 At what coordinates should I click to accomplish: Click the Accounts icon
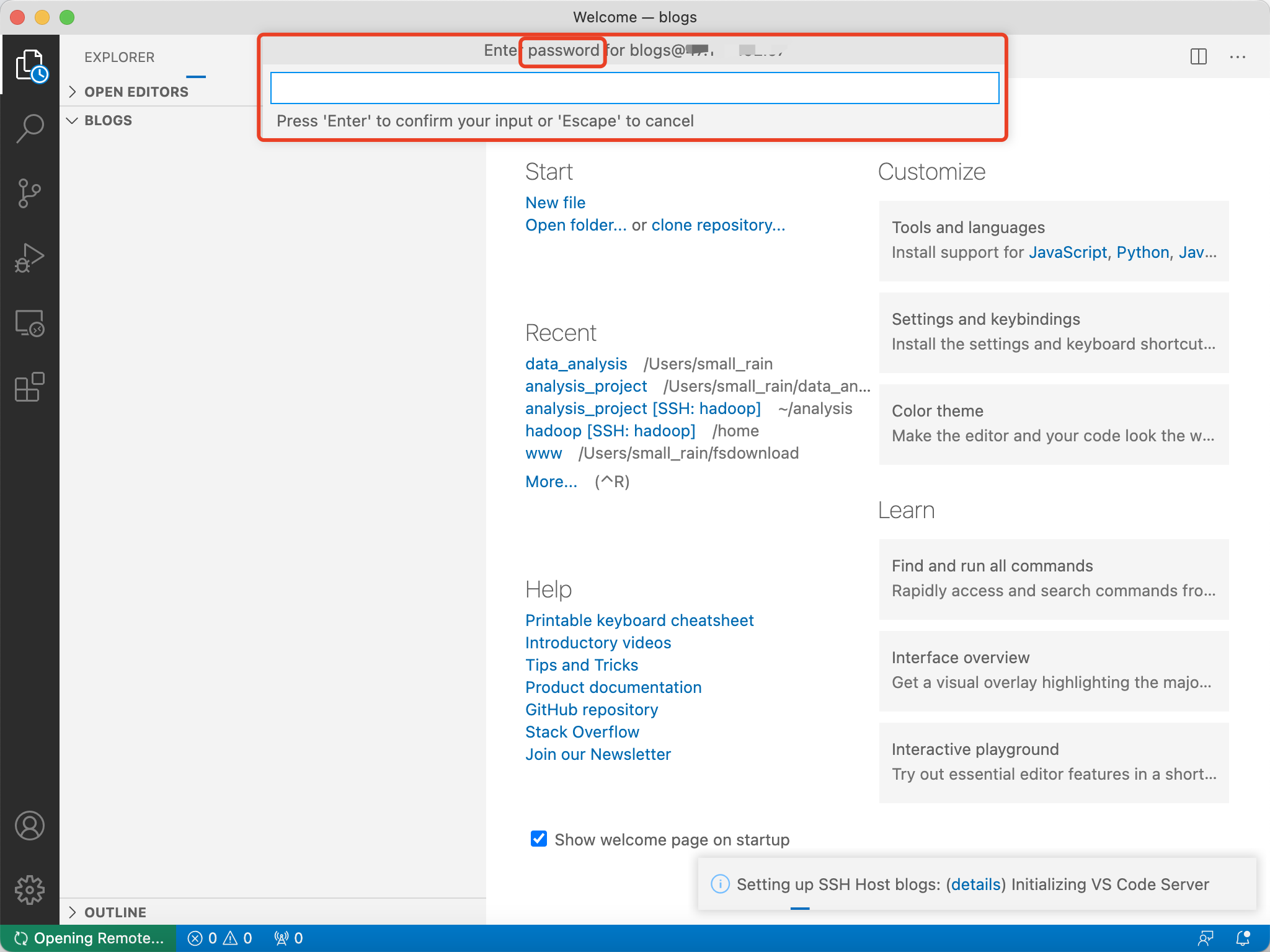(x=30, y=826)
